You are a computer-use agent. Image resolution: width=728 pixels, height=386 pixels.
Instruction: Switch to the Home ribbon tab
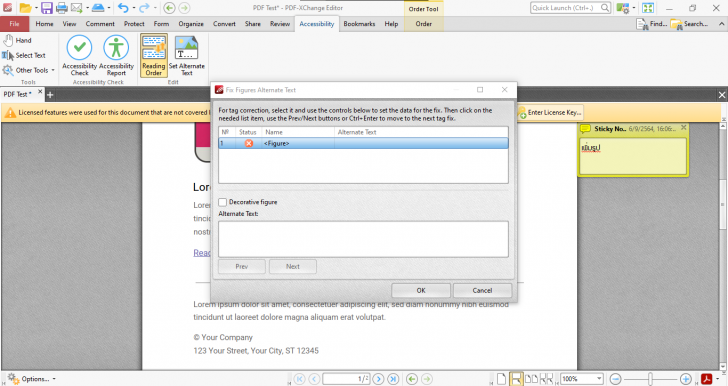click(44, 24)
